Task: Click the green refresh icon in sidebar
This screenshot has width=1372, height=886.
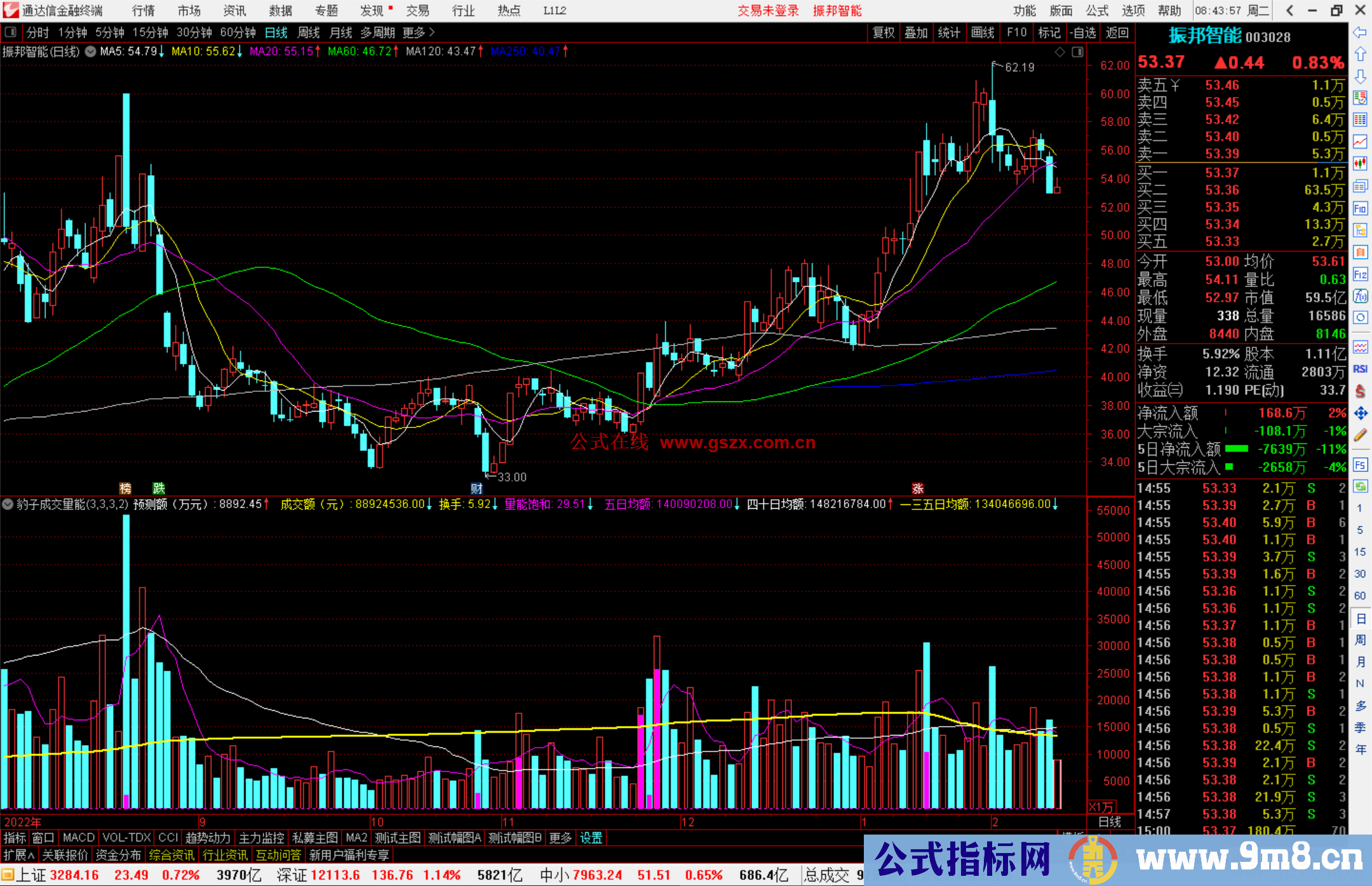Action: [1360, 487]
